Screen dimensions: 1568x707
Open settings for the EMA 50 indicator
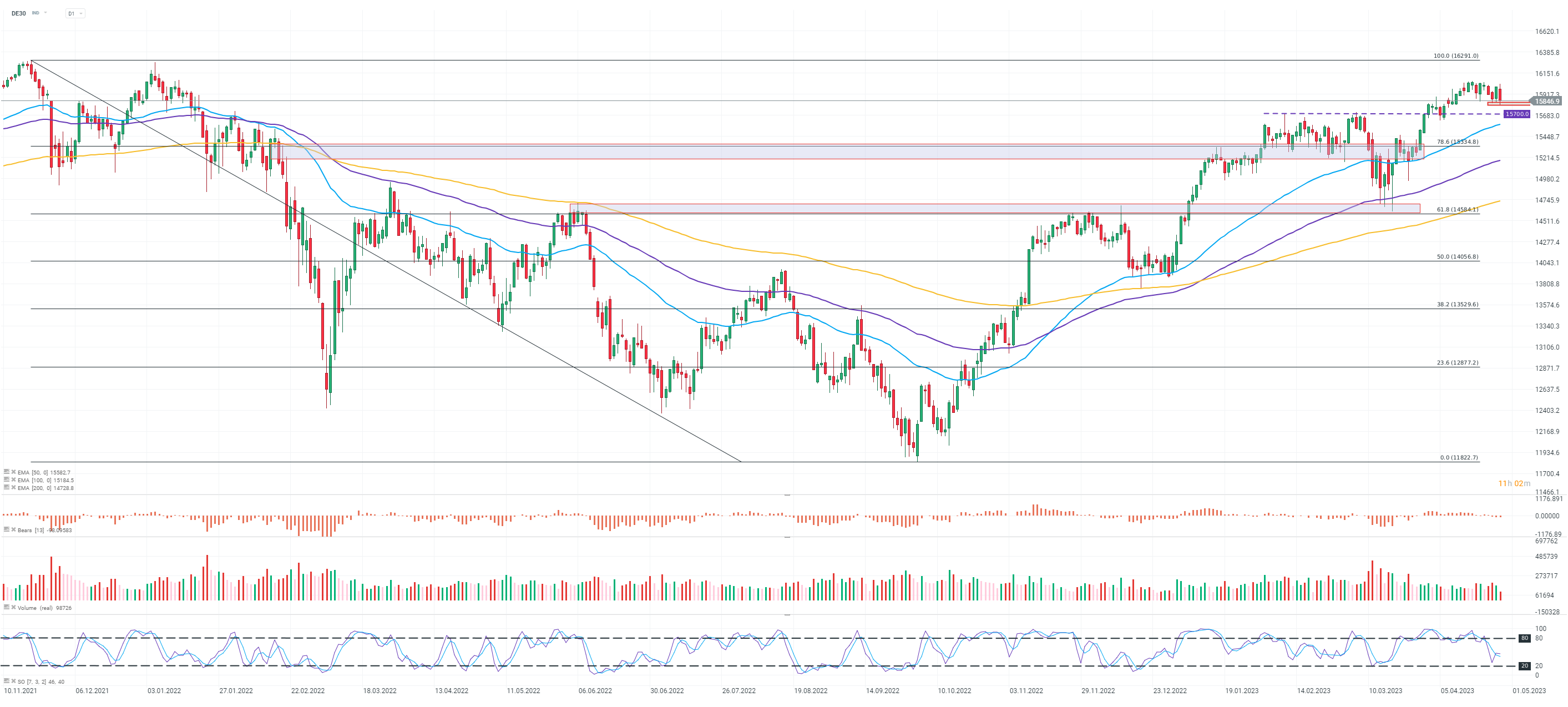point(6,472)
